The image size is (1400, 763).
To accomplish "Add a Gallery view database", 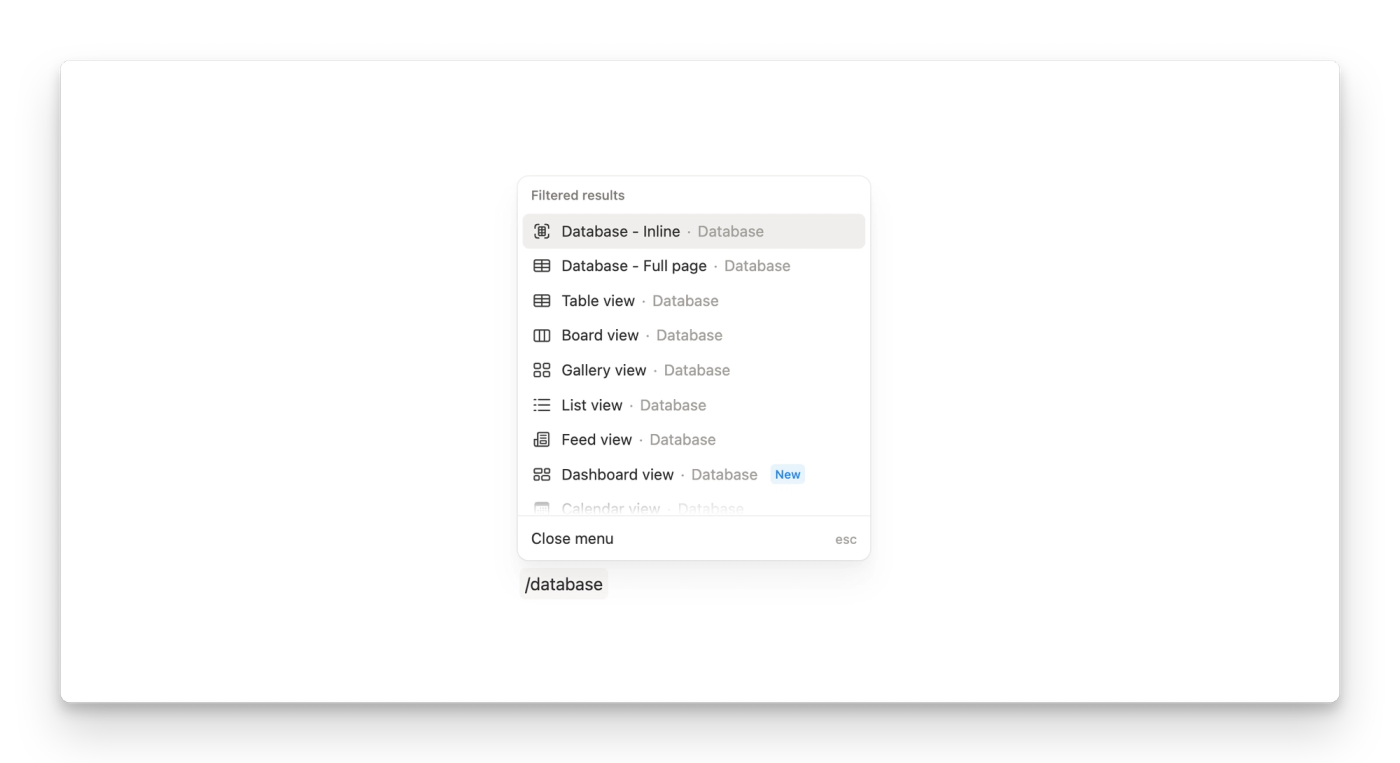I will click(x=694, y=370).
